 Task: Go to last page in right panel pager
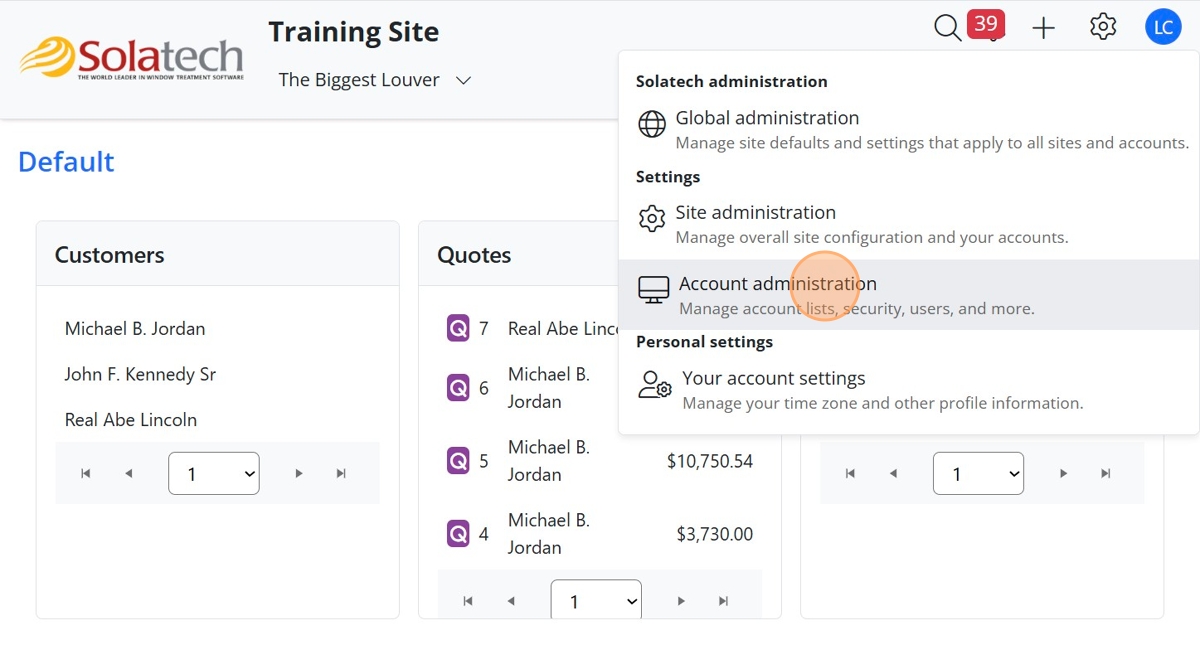1106,473
